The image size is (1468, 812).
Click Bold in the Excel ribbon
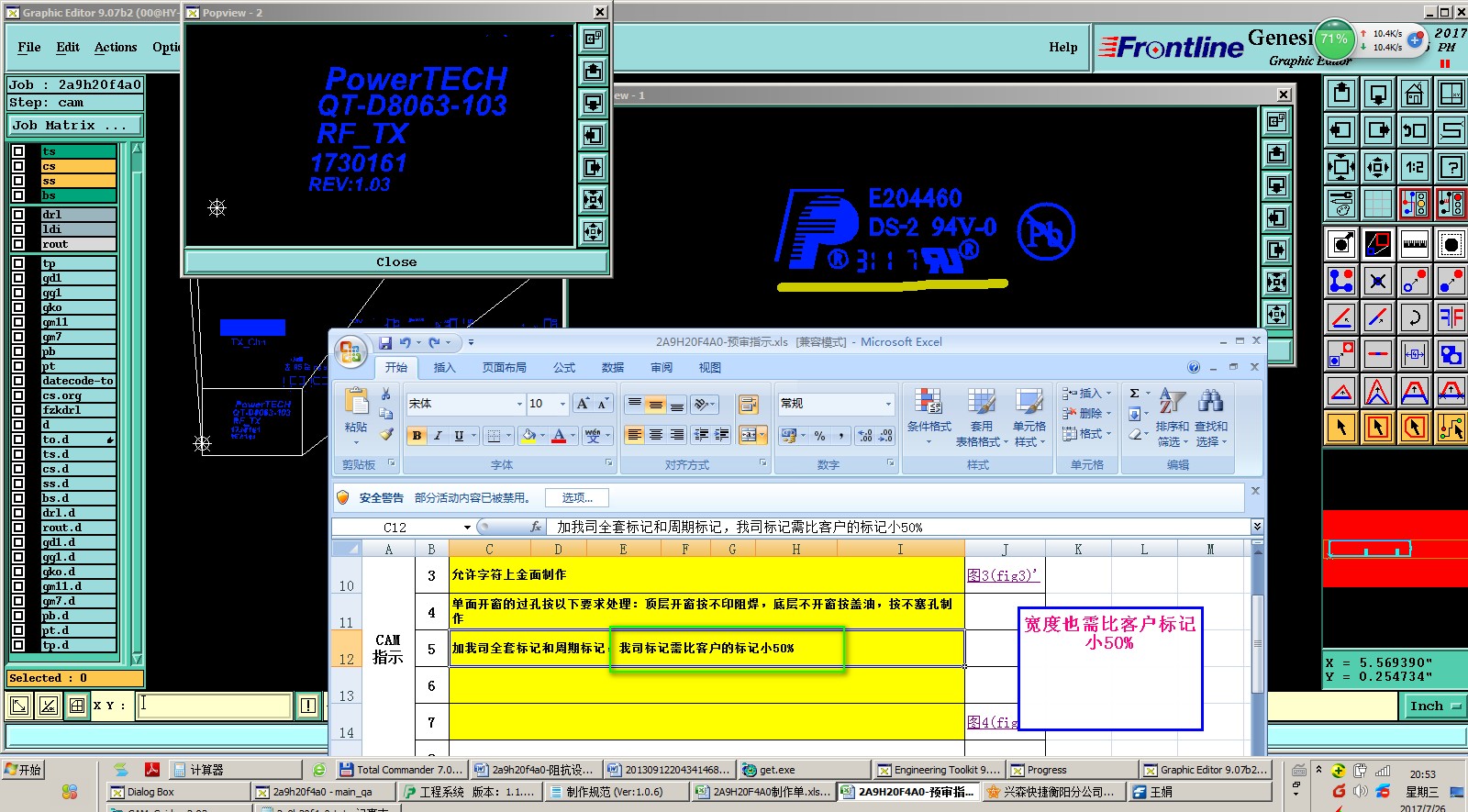[x=417, y=436]
